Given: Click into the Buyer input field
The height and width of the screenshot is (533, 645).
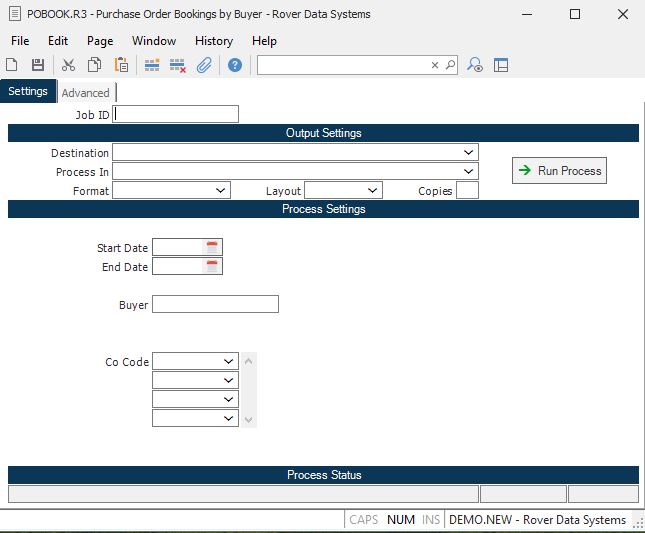Looking at the screenshot, I should tap(215, 304).
